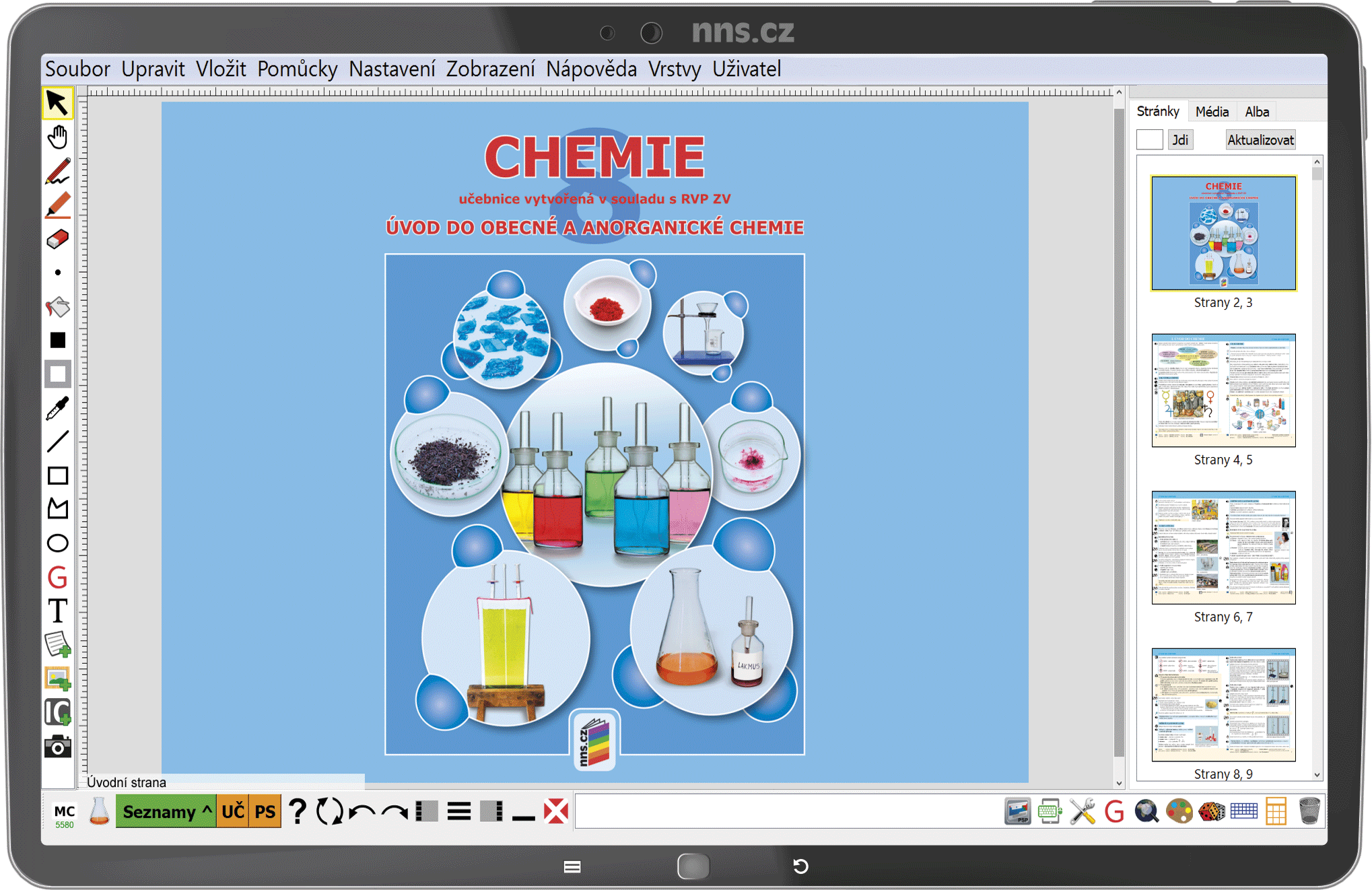Image resolution: width=1372 pixels, height=890 pixels.
Task: Choose the eyedropper color picker tool
Action: pyautogui.click(x=58, y=408)
